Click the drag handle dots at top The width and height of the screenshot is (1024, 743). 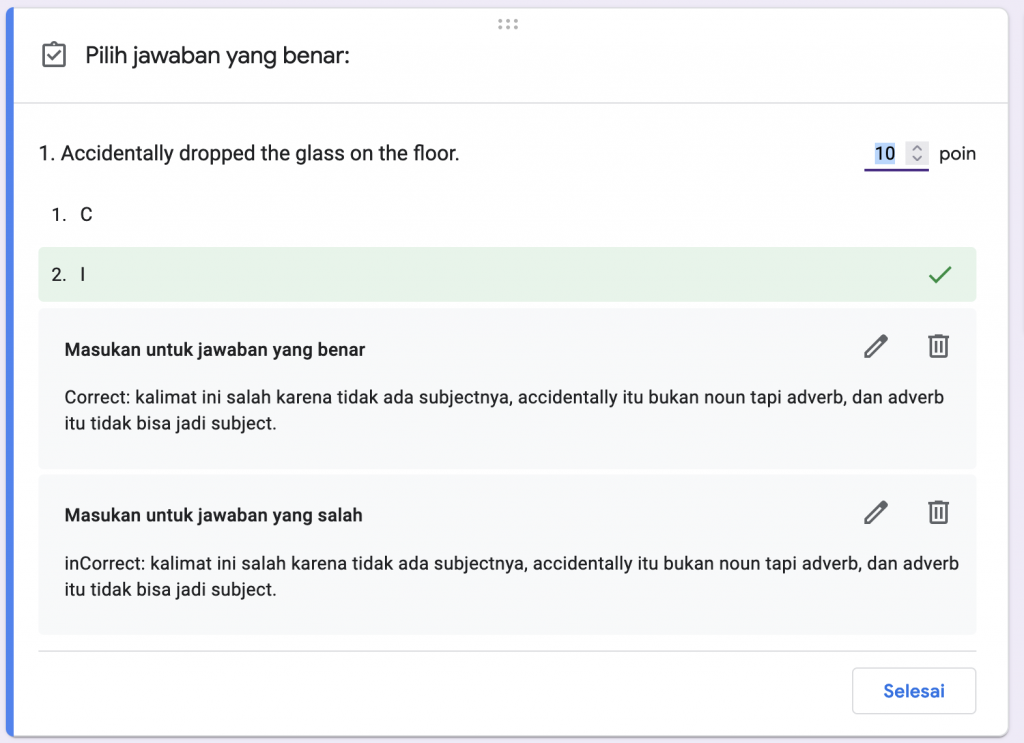pyautogui.click(x=507, y=24)
